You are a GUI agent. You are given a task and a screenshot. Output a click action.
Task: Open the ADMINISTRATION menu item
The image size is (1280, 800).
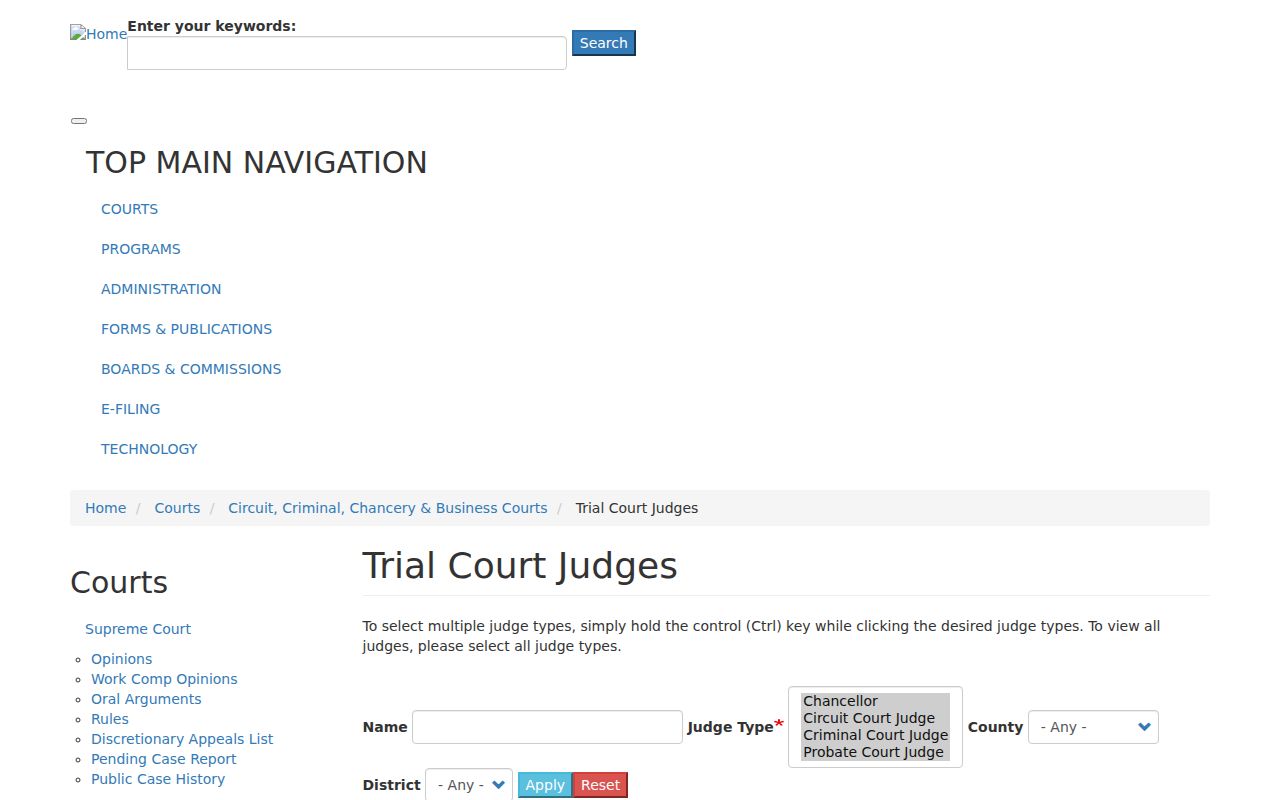point(161,289)
